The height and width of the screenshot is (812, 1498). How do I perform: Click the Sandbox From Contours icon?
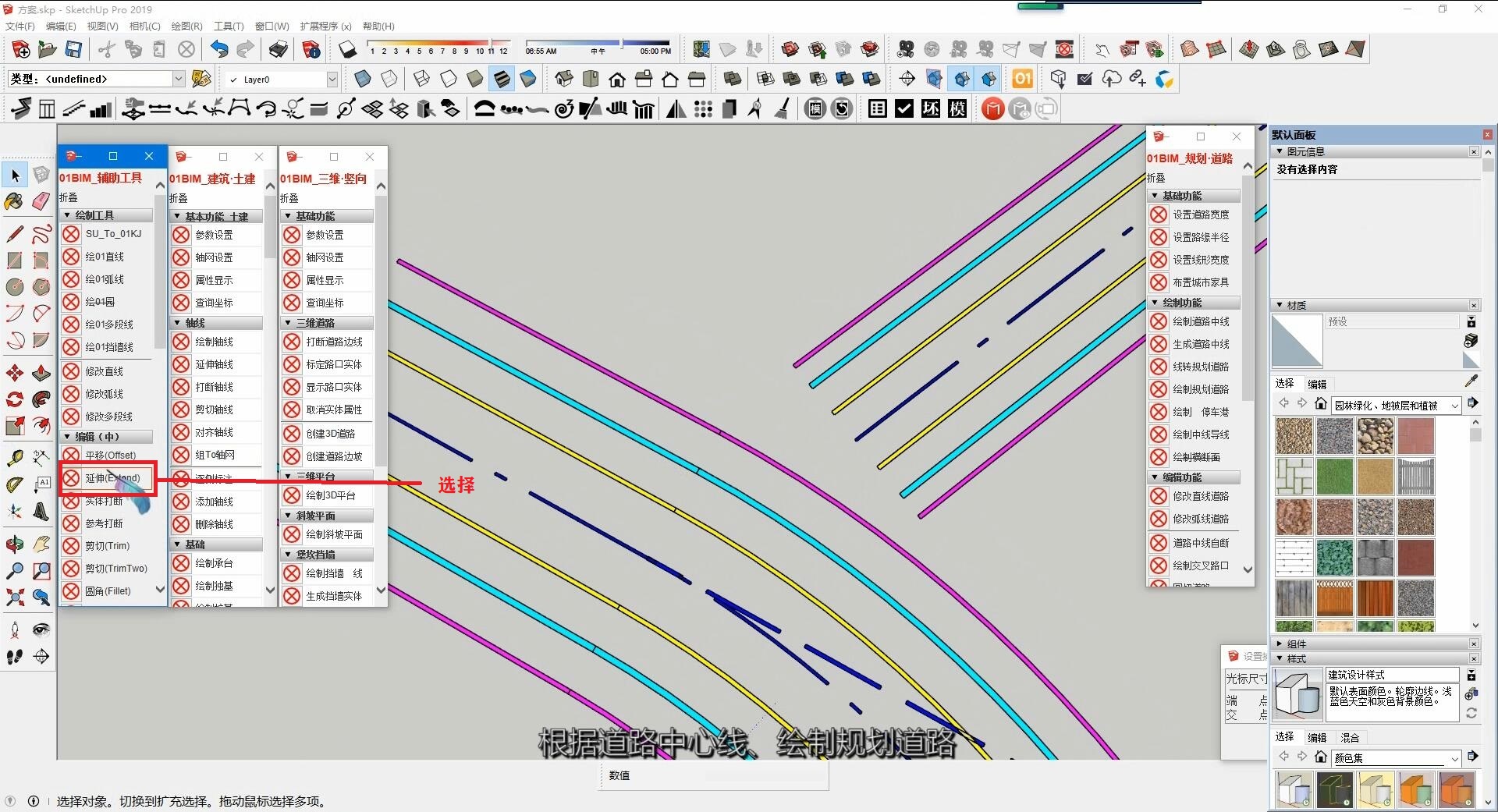tap(1189, 50)
